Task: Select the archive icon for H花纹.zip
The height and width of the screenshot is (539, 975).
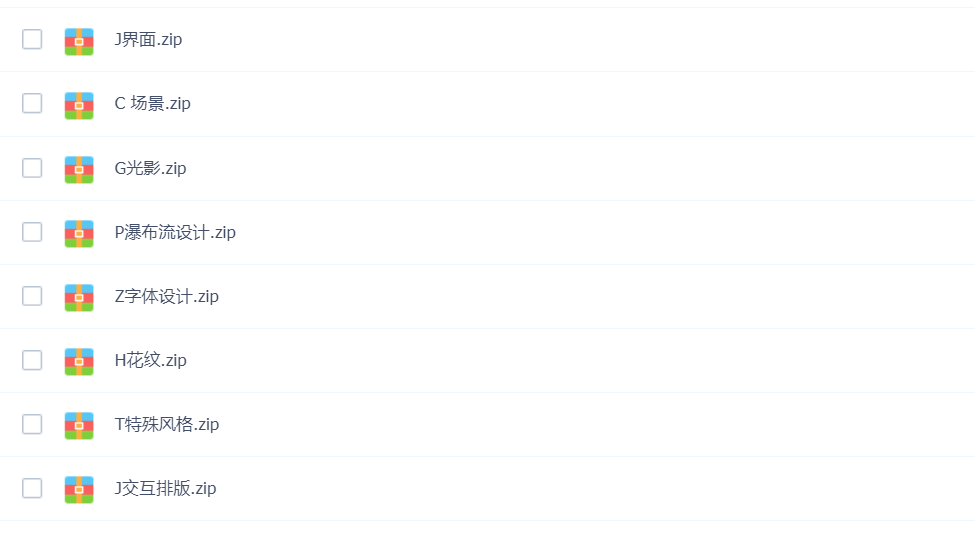Action: pos(79,362)
